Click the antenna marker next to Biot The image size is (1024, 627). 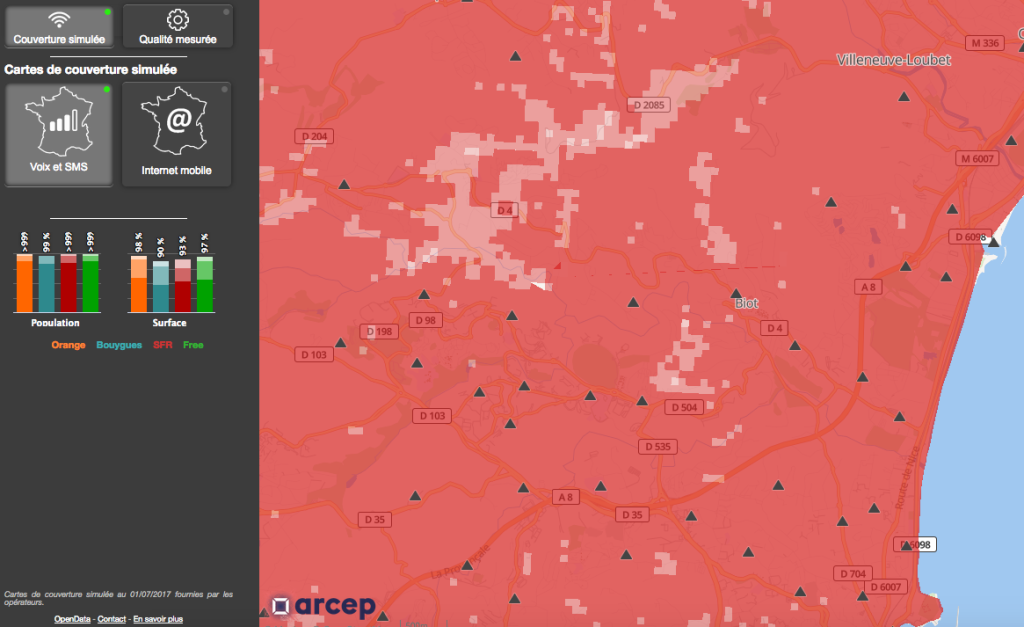coord(735,293)
